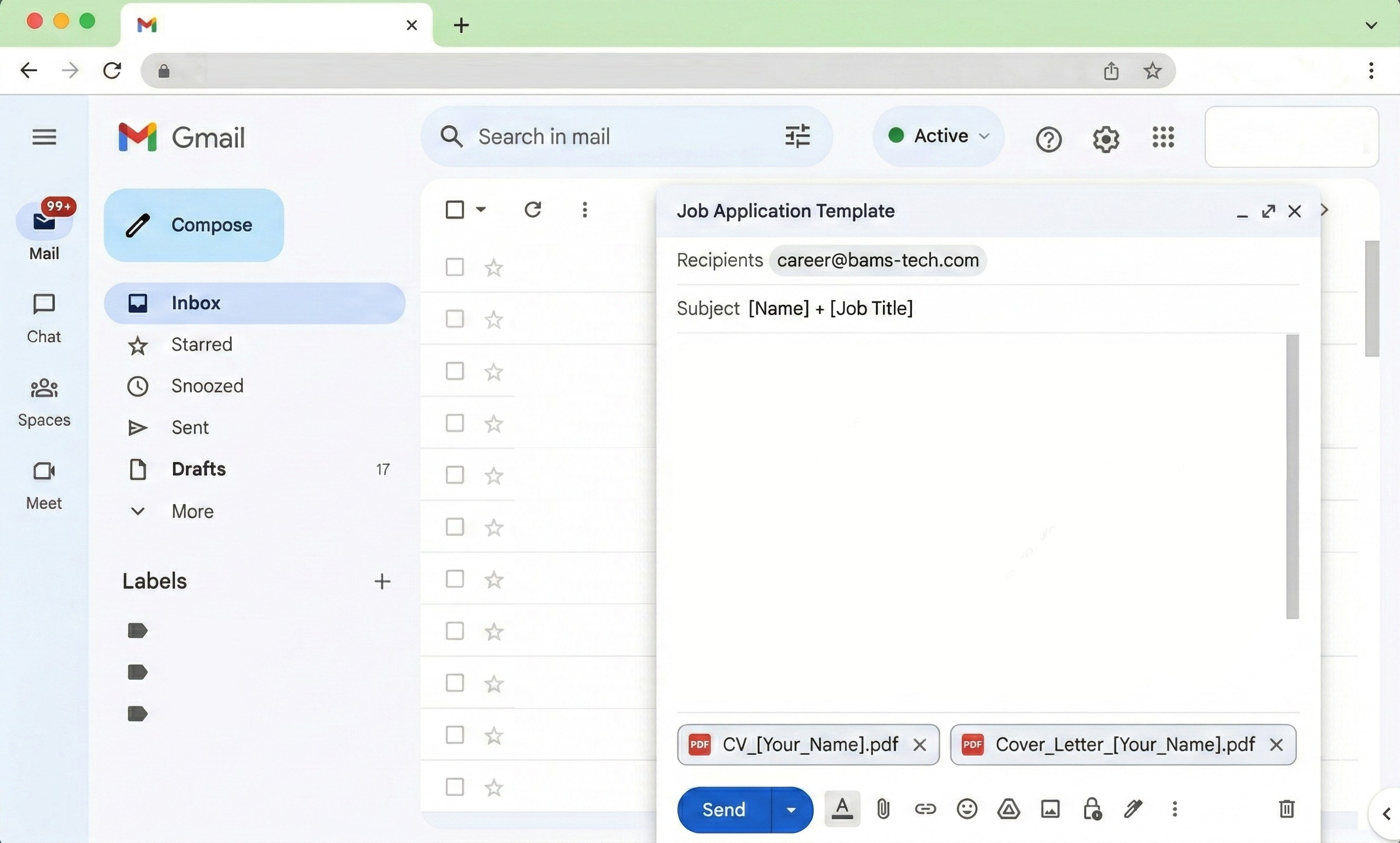The image size is (1400, 843).
Task: Remove the CV_[Your_Name].pdf attachment
Action: pos(919,744)
